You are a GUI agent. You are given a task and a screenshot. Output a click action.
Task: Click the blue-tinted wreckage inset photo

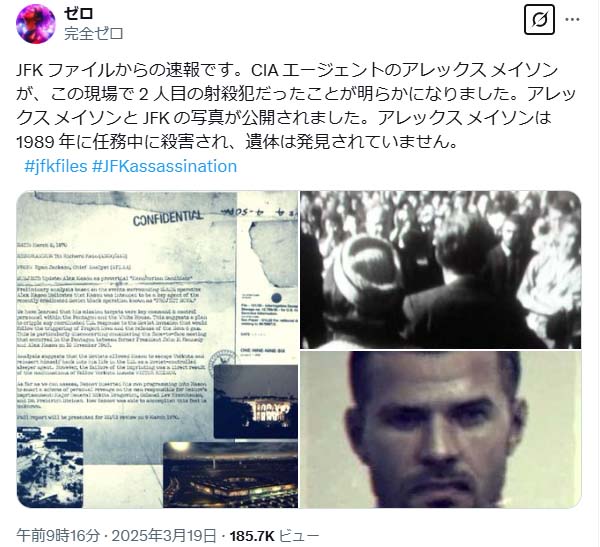coord(50,467)
